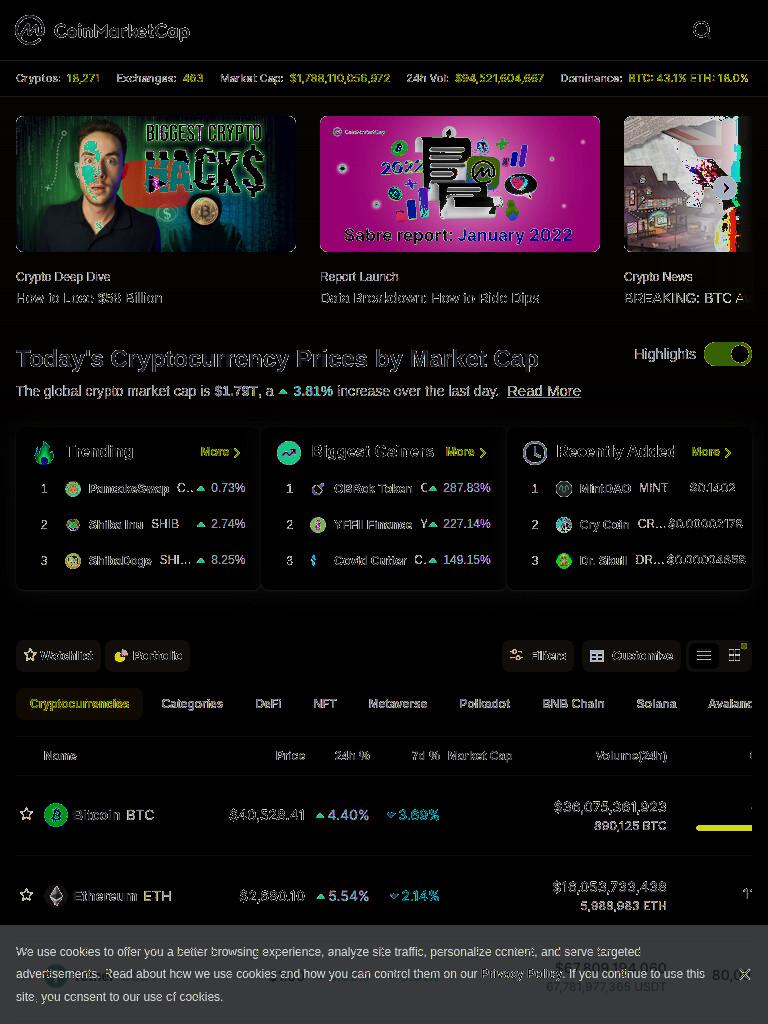The height and width of the screenshot is (1024, 768).
Task: Open the Sabre report January 2022 thumbnail
Action: (x=460, y=184)
